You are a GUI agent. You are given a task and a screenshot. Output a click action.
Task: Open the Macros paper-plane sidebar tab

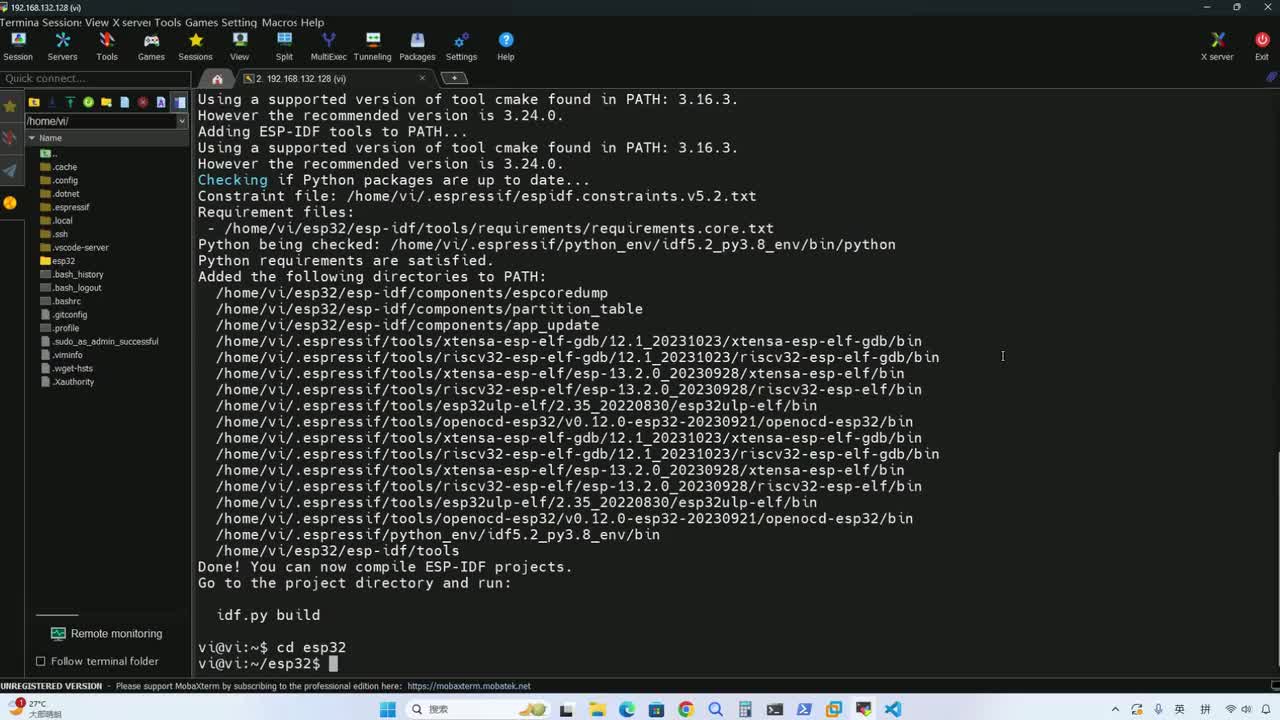(10, 170)
